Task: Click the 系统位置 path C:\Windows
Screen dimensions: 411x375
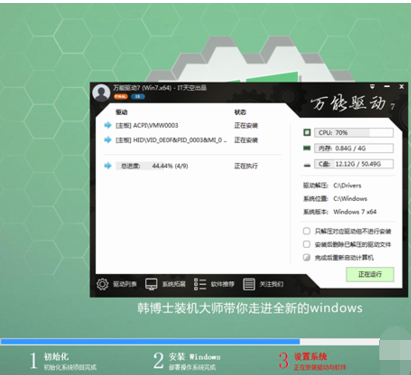Action: [350, 199]
